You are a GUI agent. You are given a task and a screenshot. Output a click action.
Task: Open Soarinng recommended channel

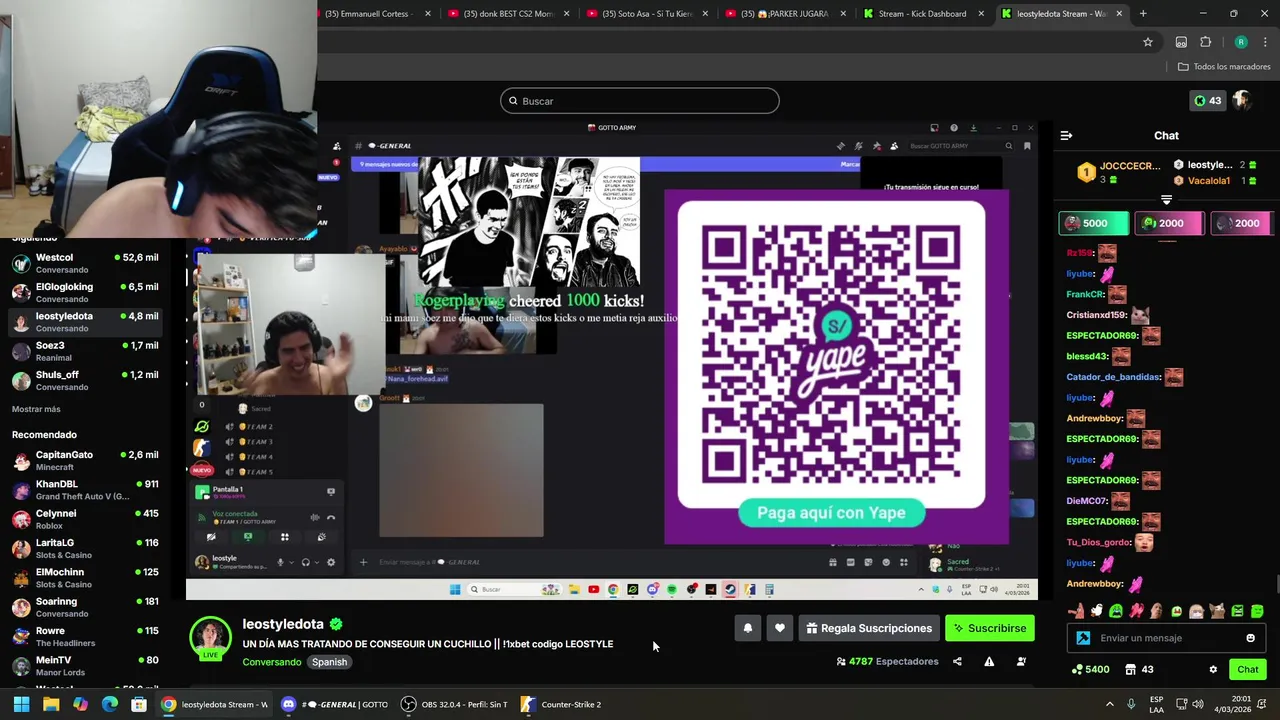pos(85,607)
